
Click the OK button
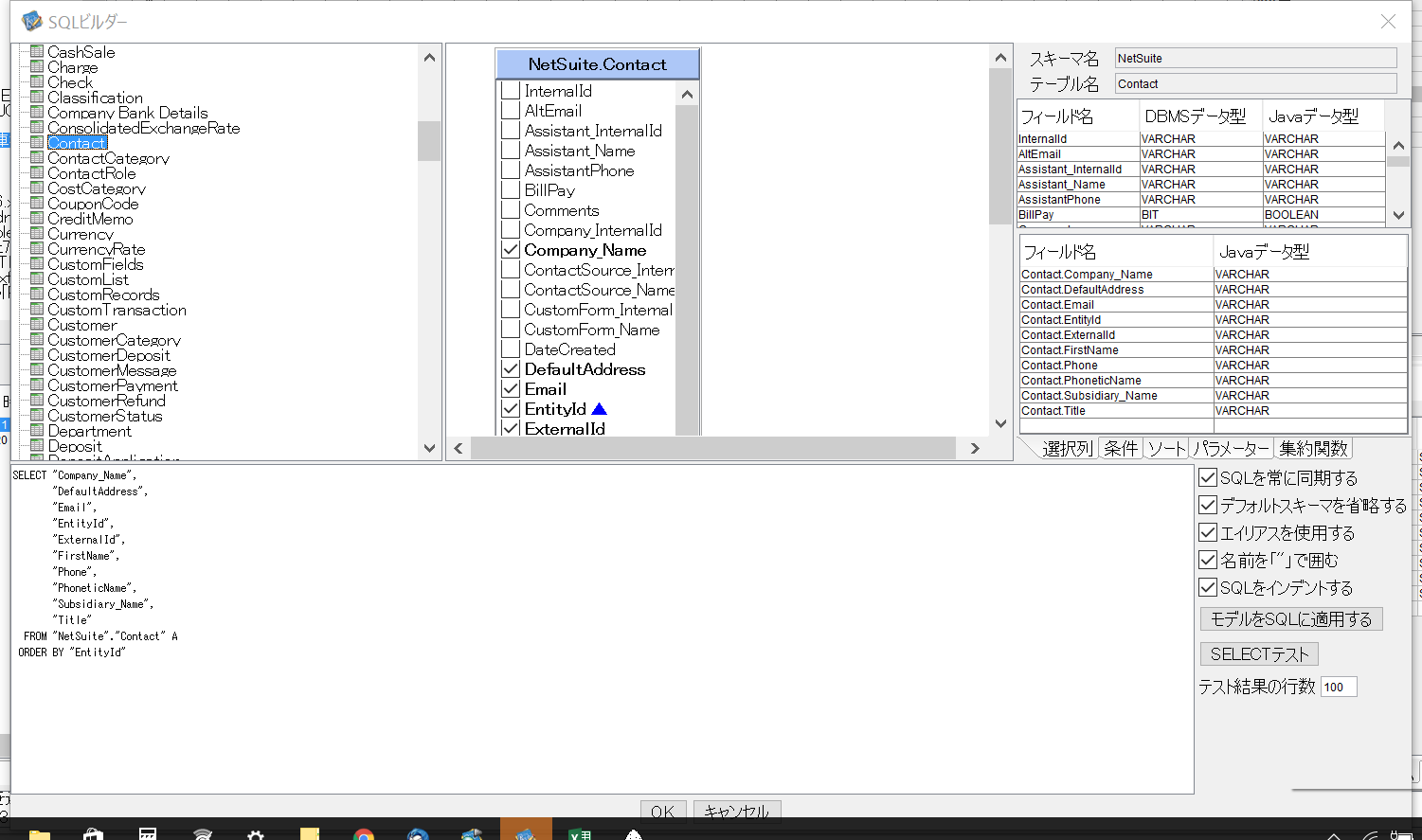663,812
